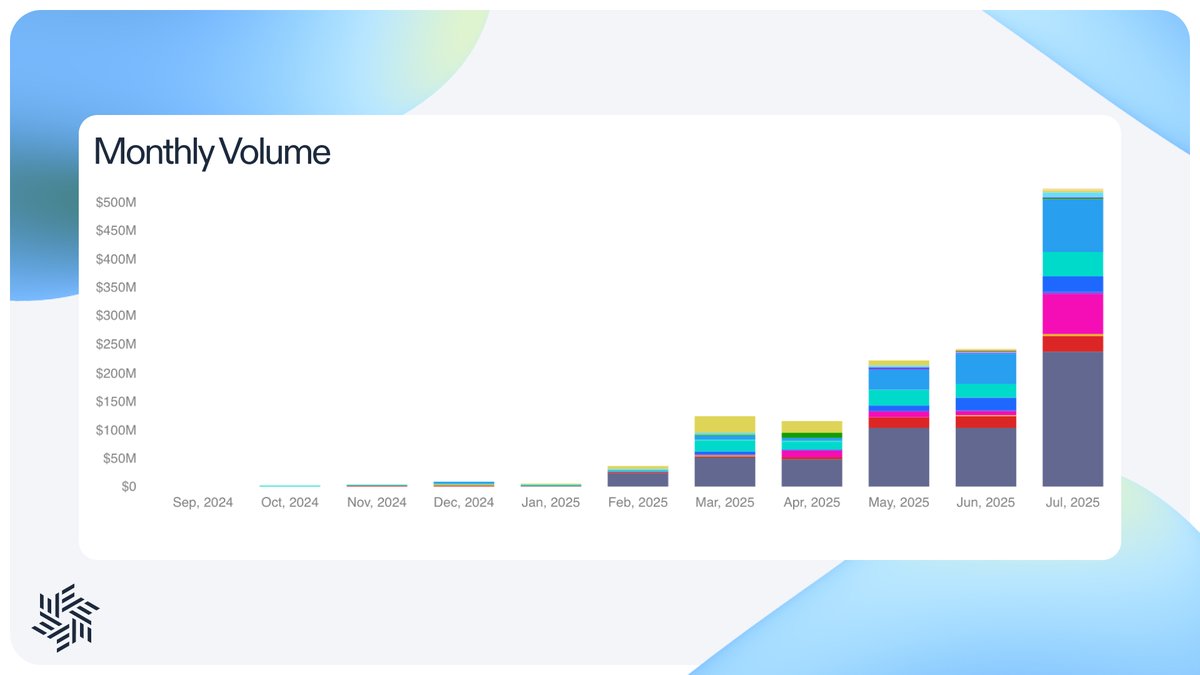This screenshot has height=675, width=1200.
Task: Click the yellow segment of Apr 2025 bar
Action: click(812, 427)
